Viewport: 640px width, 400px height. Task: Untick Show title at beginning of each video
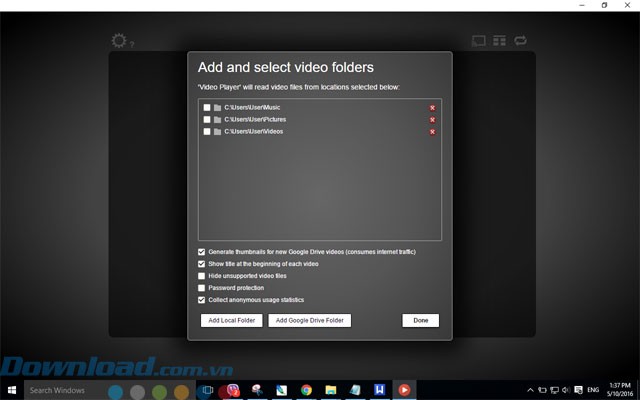click(x=201, y=264)
